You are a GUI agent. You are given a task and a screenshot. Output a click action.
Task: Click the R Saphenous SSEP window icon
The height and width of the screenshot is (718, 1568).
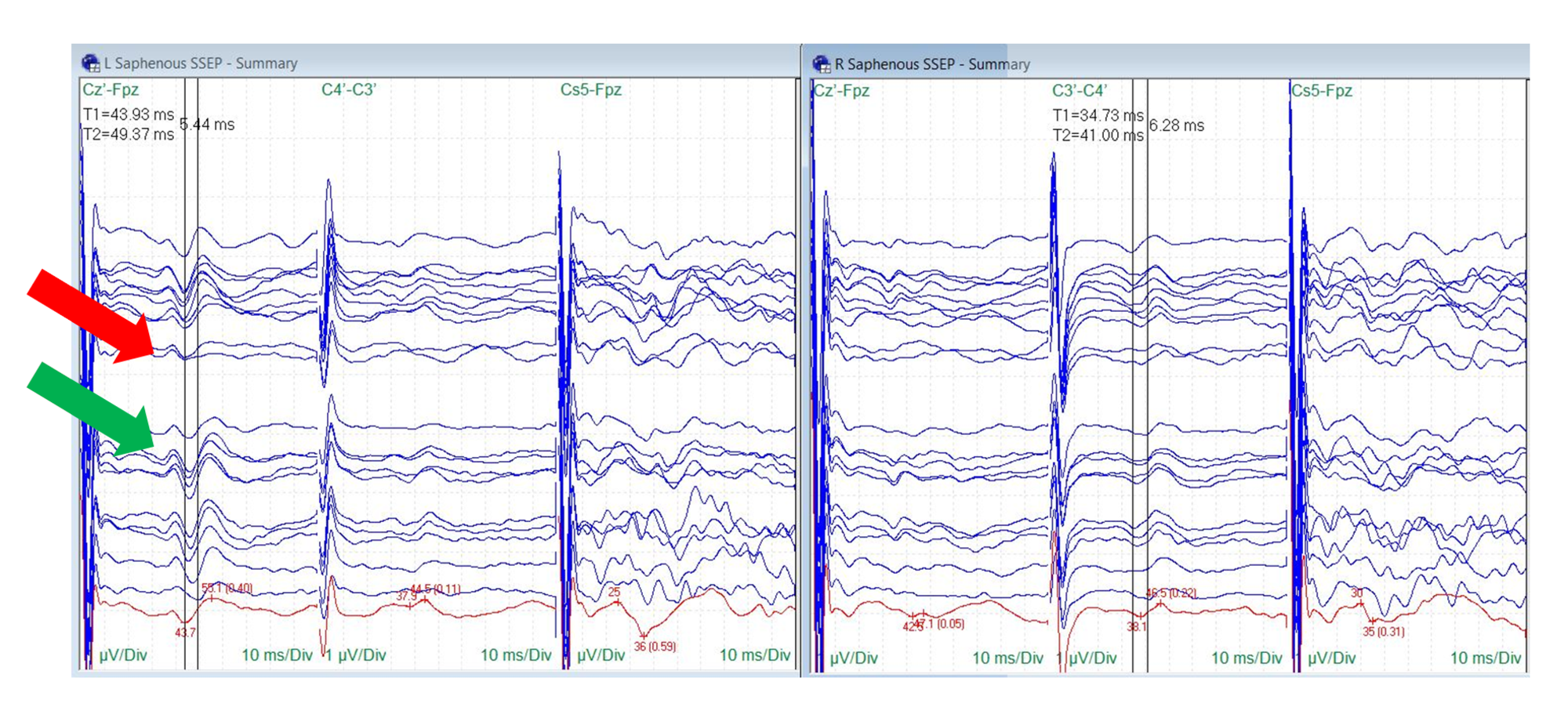(822, 64)
